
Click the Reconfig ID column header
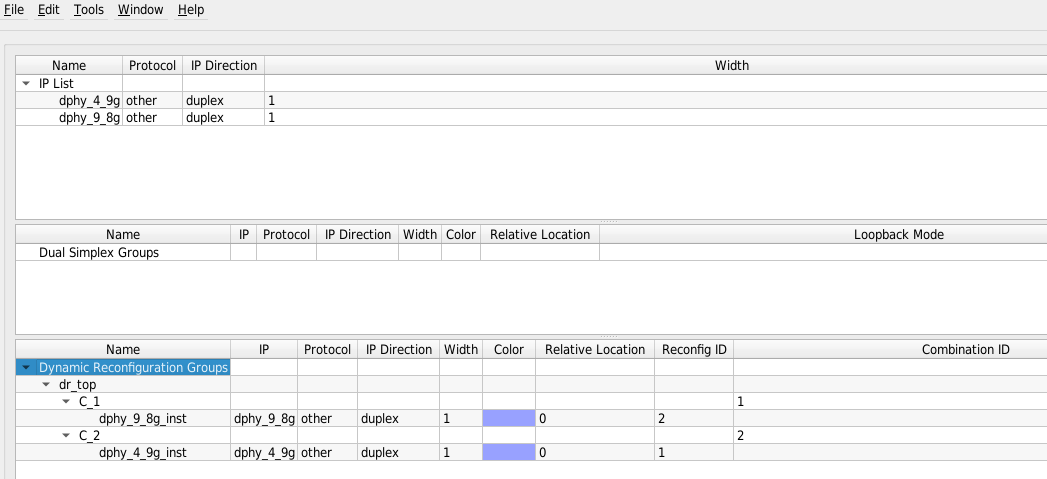click(693, 350)
